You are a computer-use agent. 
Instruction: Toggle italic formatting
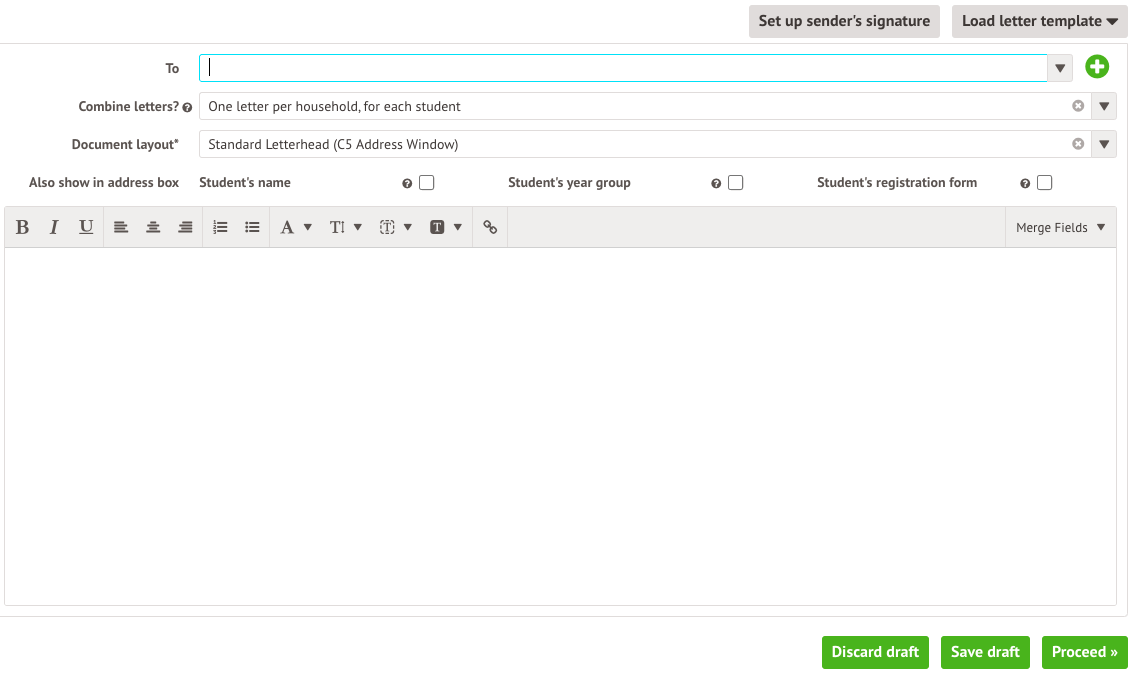tap(54, 228)
